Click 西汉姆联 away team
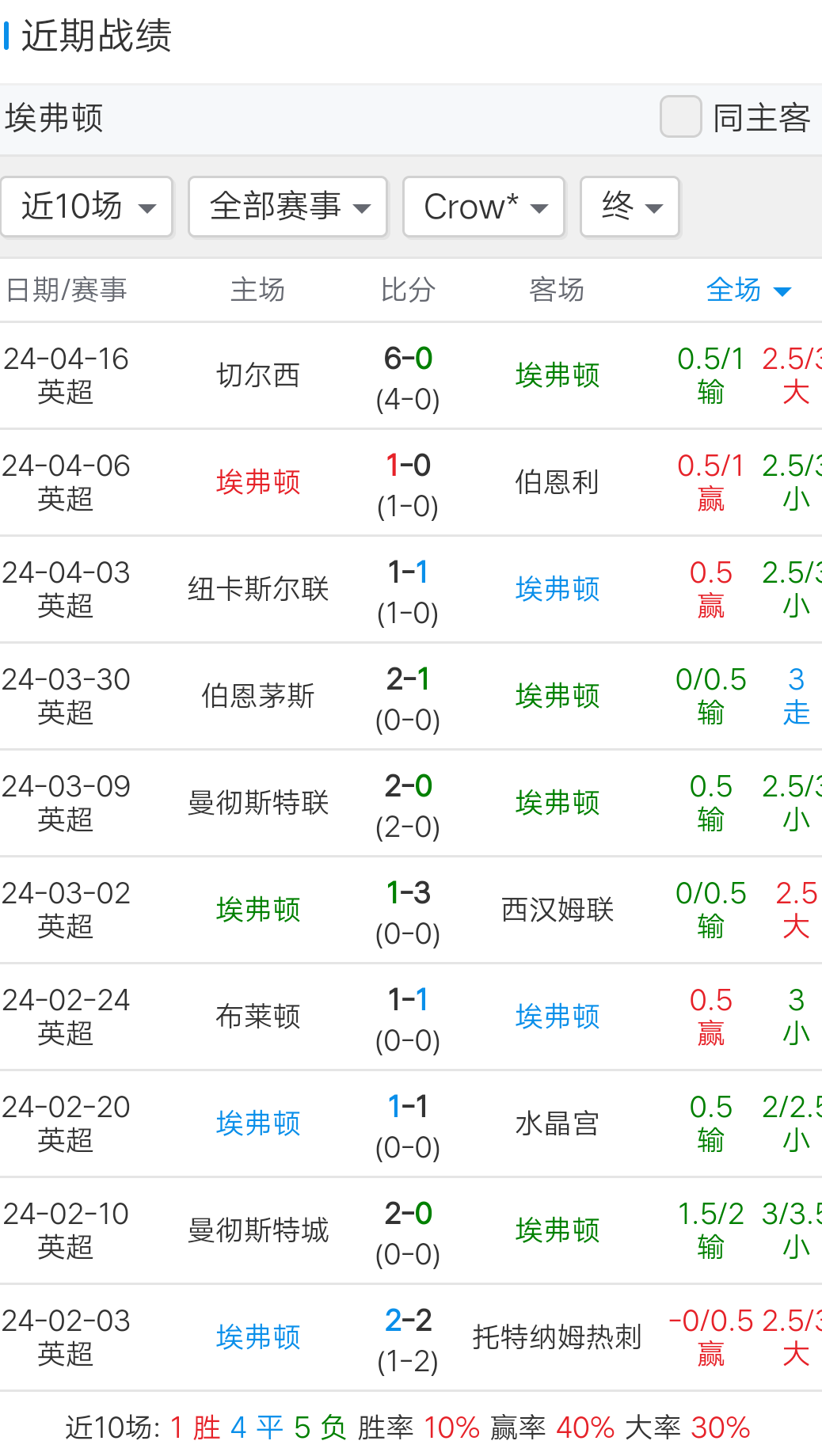The width and height of the screenshot is (822, 1456). click(x=557, y=910)
